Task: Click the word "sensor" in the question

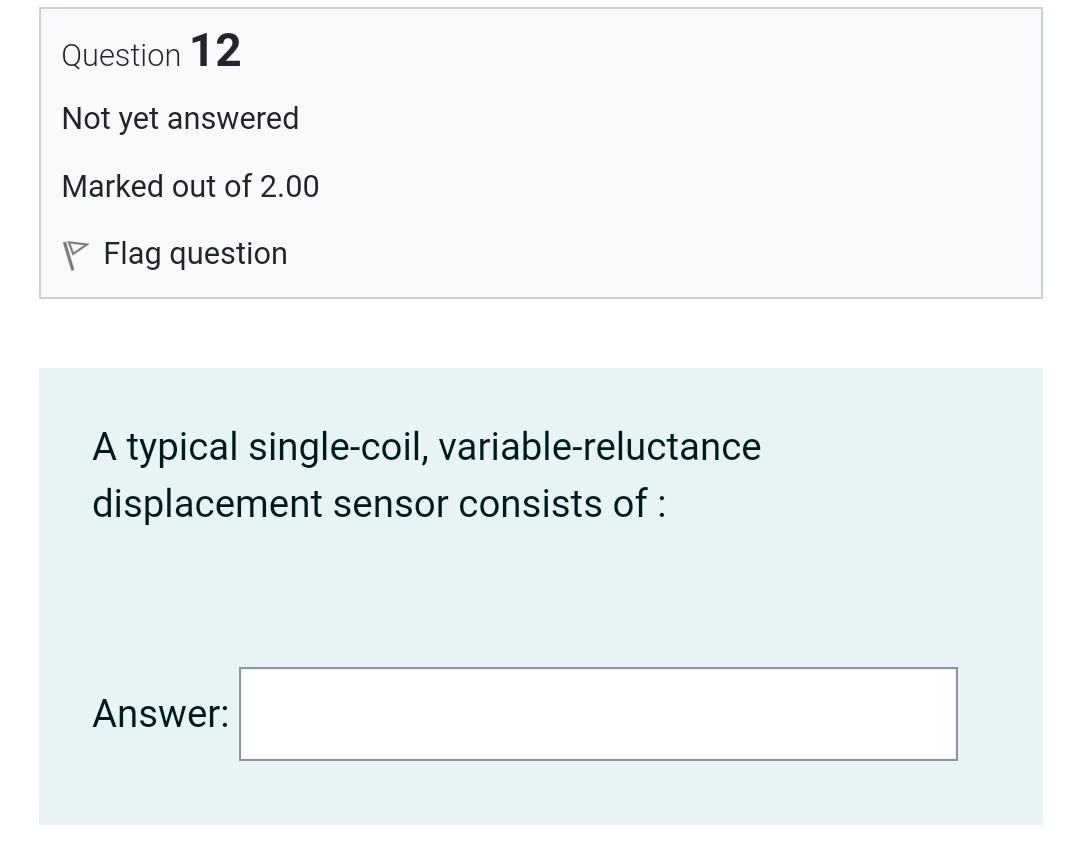Action: pos(390,504)
